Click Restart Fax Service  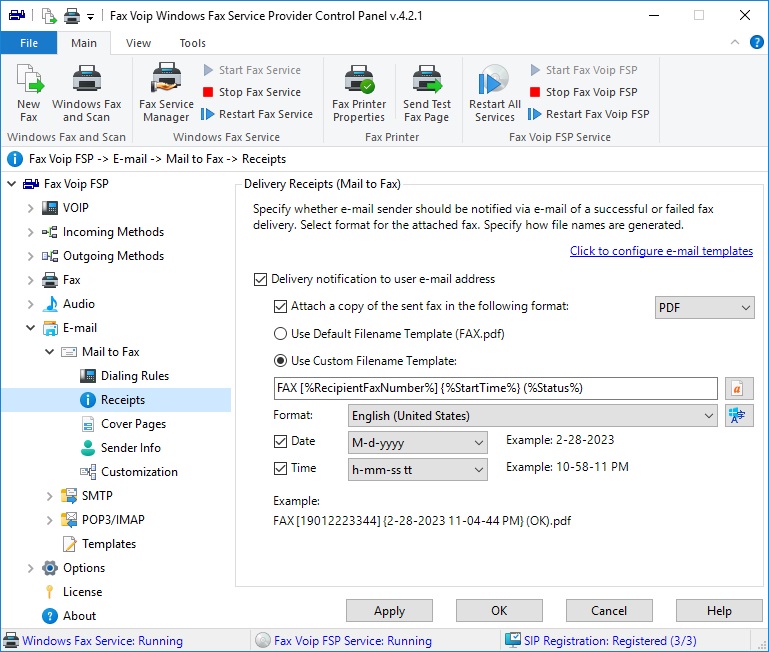[257, 114]
